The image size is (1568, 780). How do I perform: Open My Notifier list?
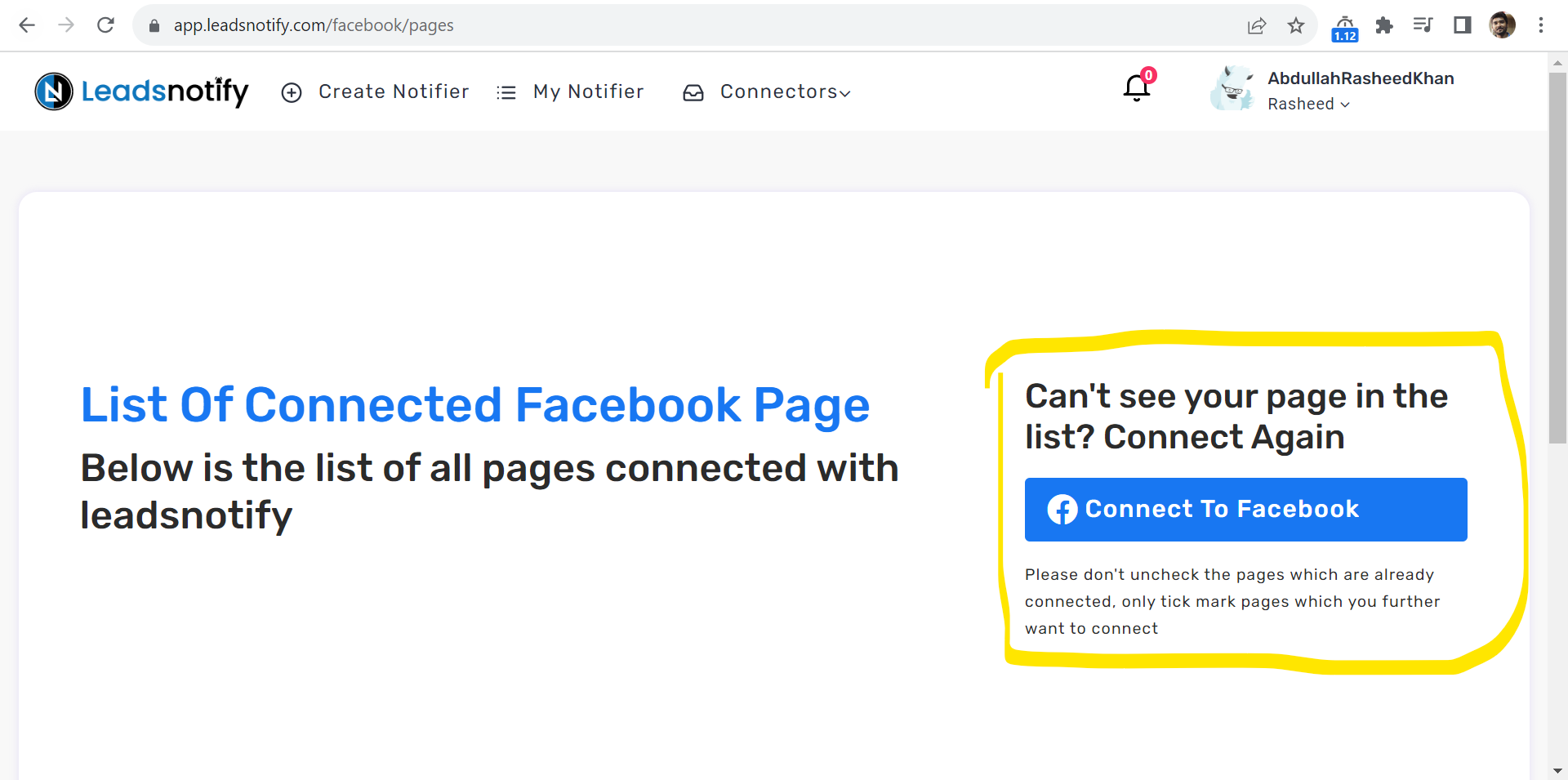(x=589, y=91)
